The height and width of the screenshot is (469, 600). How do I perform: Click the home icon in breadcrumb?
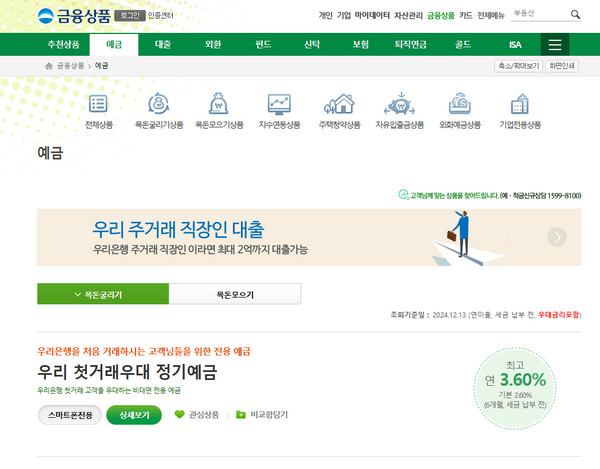point(49,66)
